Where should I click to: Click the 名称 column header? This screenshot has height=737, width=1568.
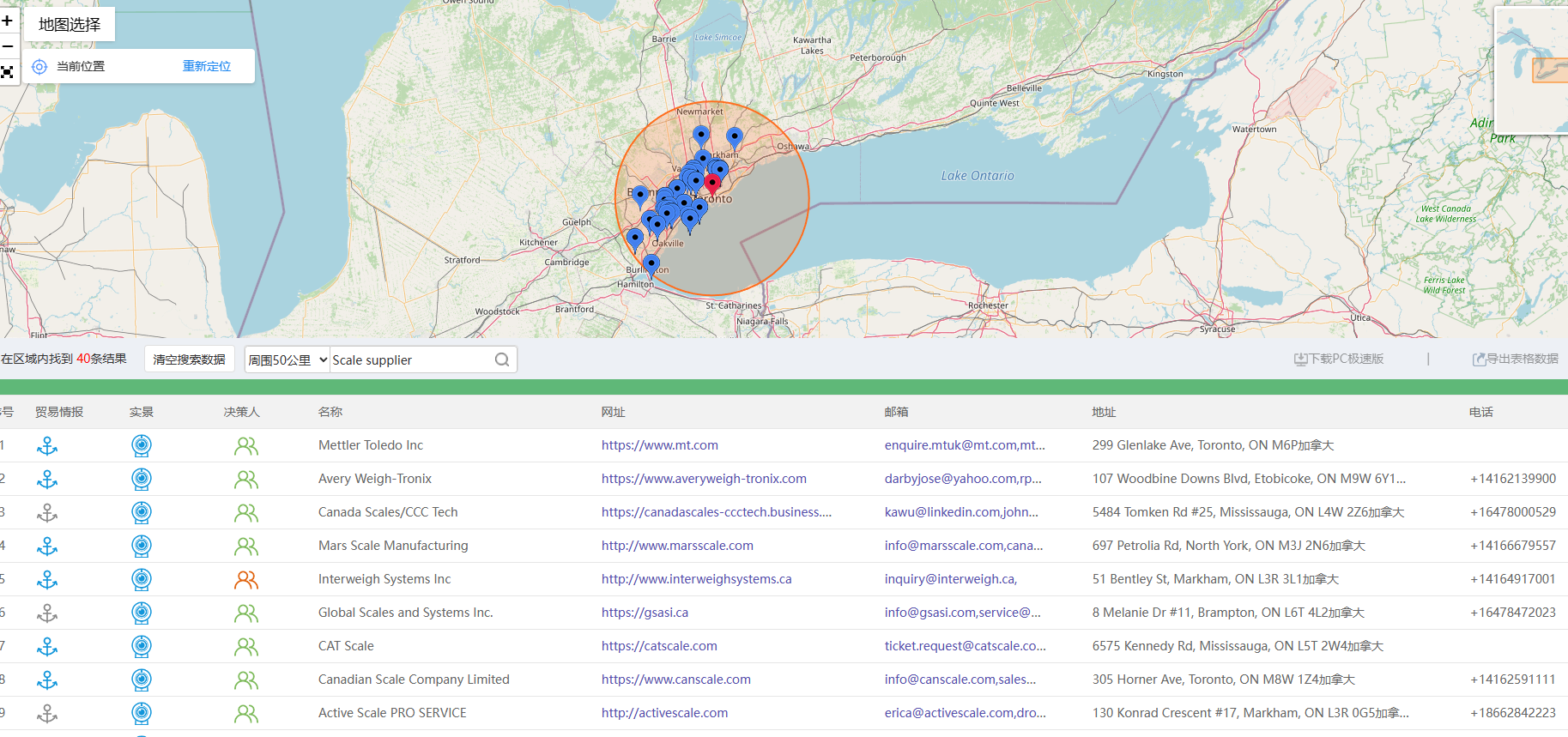[x=330, y=412]
